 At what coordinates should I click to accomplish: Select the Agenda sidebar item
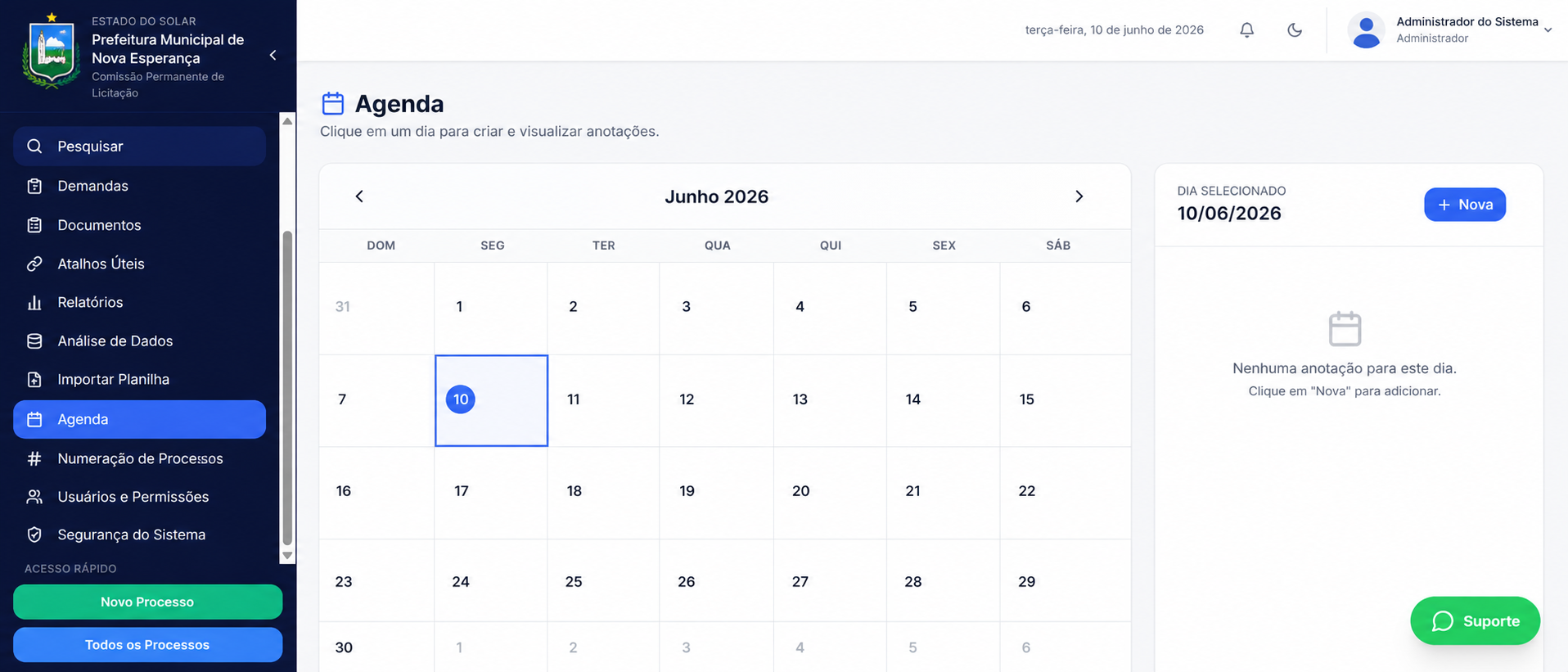pos(139,419)
